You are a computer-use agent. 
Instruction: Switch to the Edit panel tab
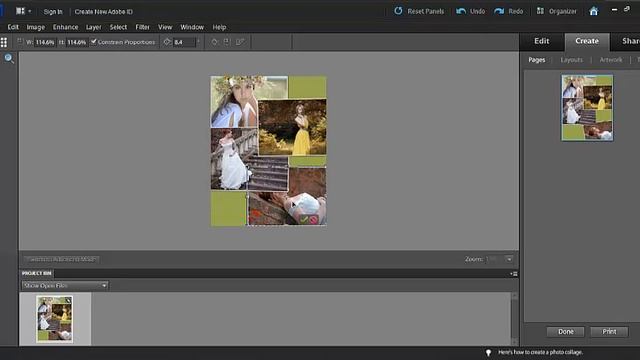(542, 41)
